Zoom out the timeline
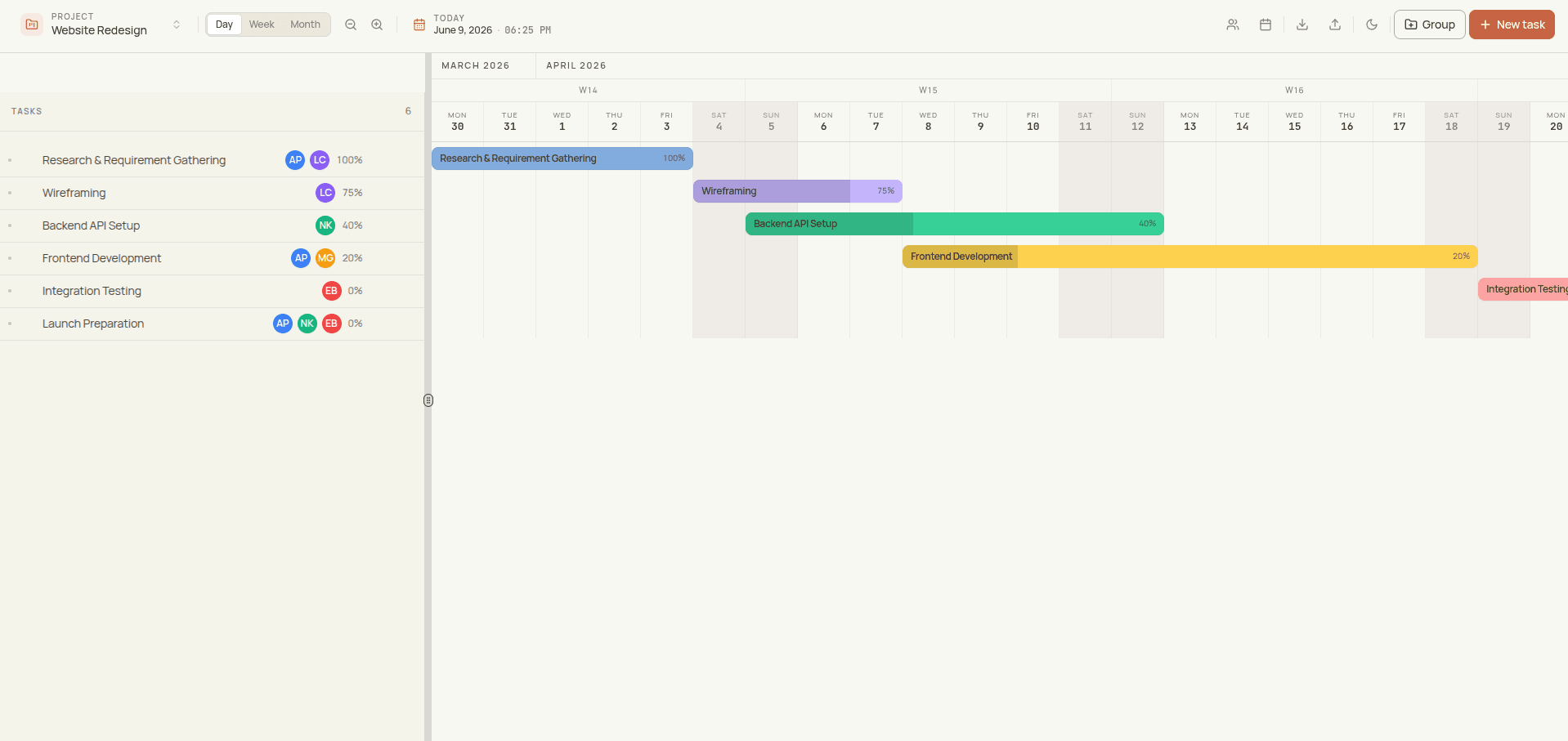The height and width of the screenshot is (741, 1568). coord(351,25)
